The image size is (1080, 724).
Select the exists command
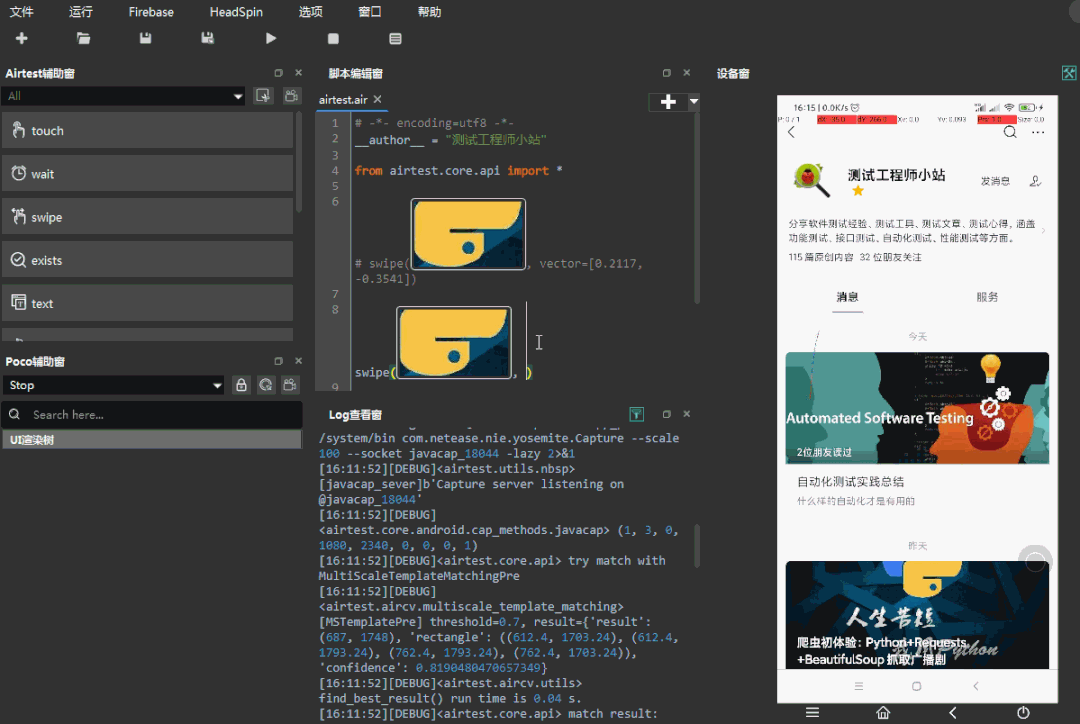click(x=147, y=260)
